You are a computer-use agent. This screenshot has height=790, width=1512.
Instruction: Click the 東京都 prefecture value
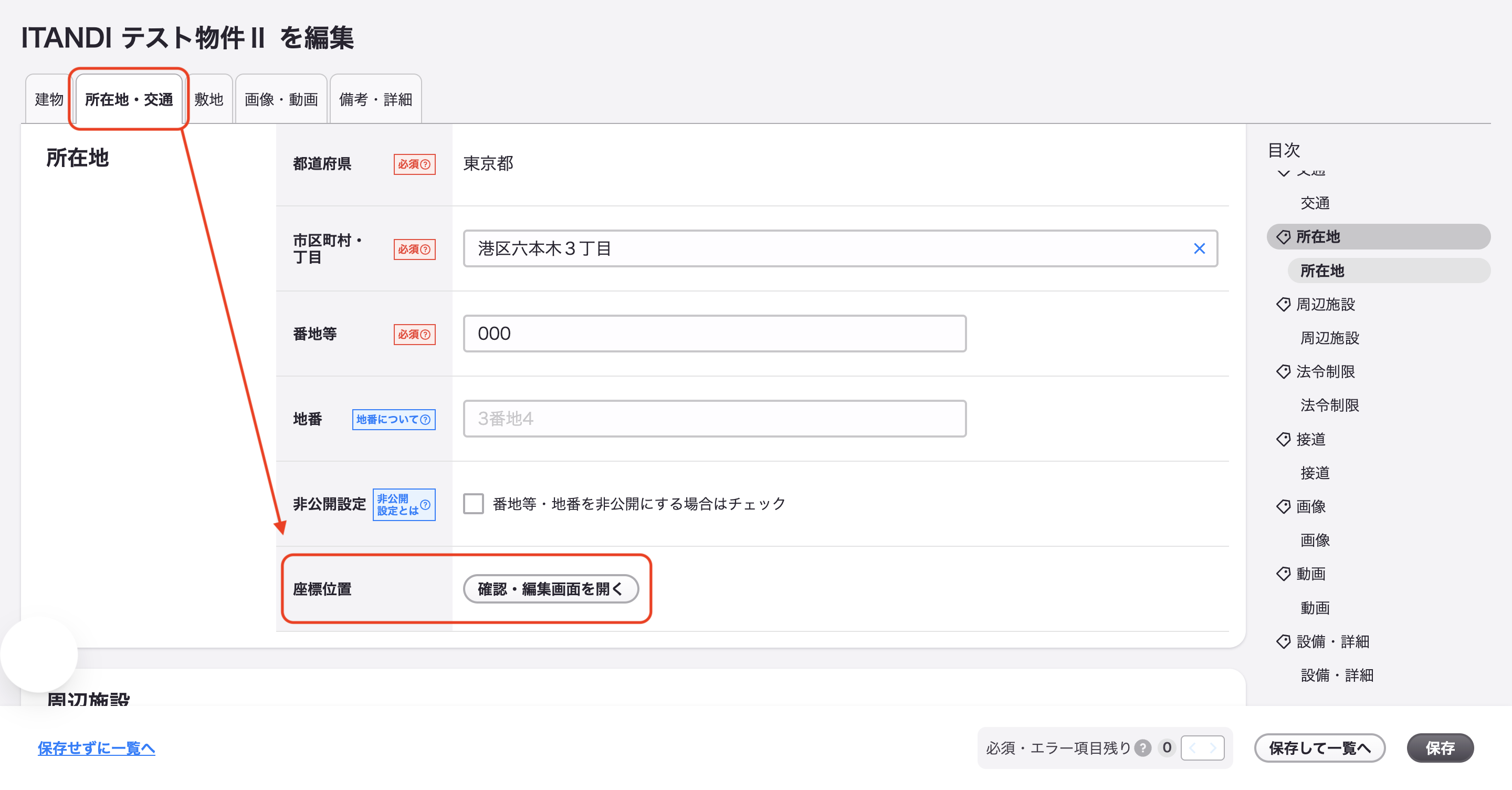coord(488,163)
